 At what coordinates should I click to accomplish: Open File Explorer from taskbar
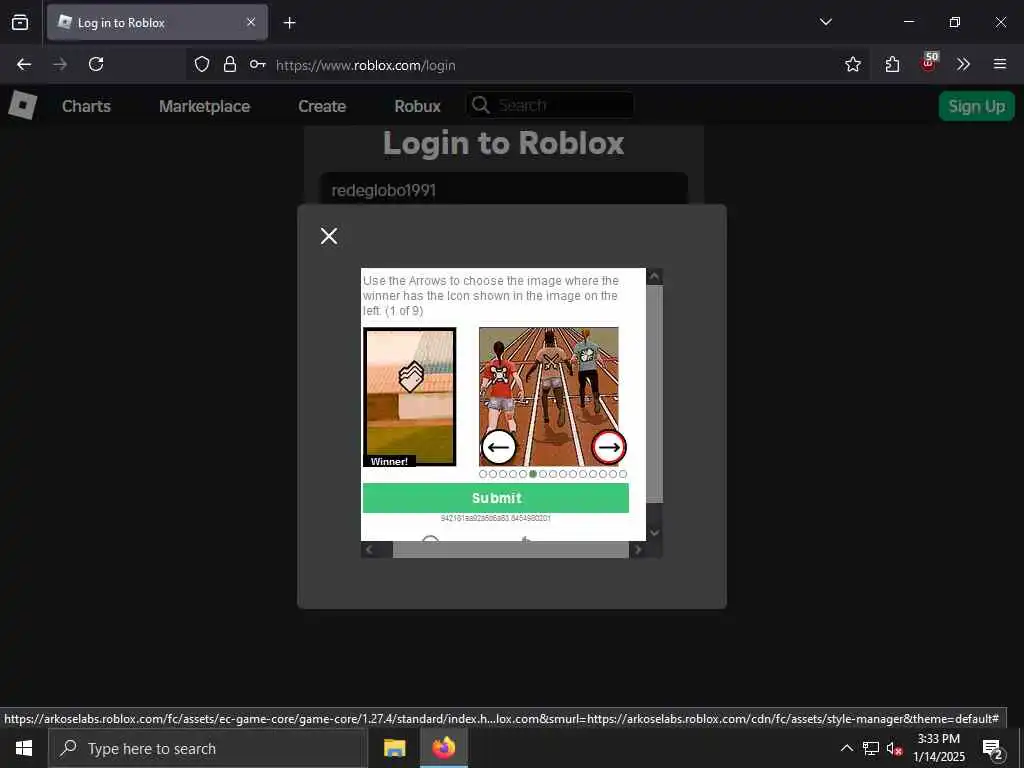[x=394, y=748]
